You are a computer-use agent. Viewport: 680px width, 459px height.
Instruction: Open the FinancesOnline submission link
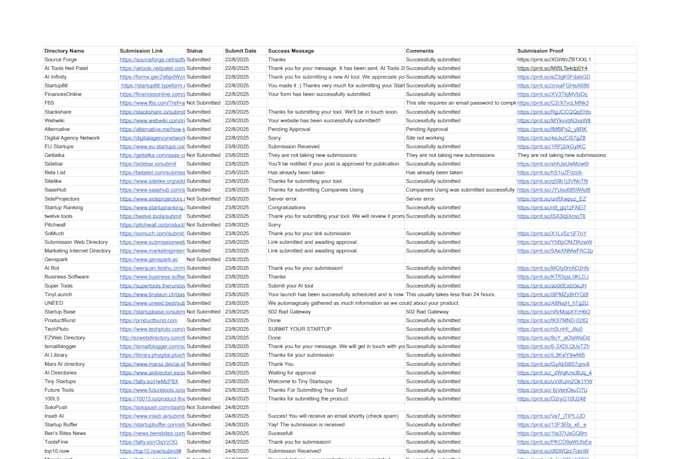(152, 94)
